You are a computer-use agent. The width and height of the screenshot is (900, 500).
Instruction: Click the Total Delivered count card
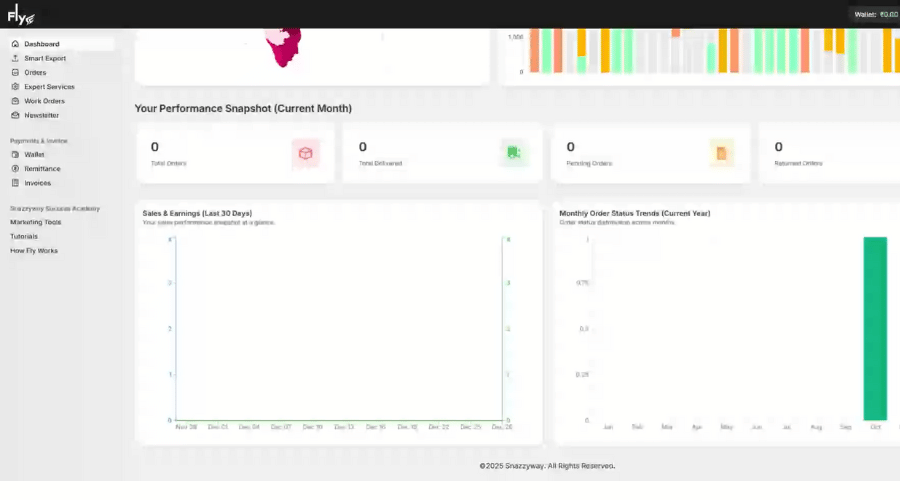tap(443, 154)
